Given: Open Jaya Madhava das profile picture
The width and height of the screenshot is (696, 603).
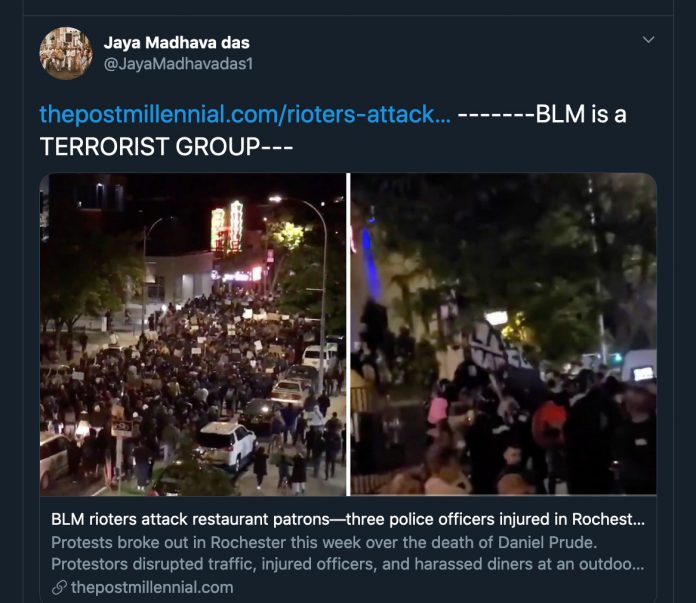Looking at the screenshot, I should click(66, 53).
